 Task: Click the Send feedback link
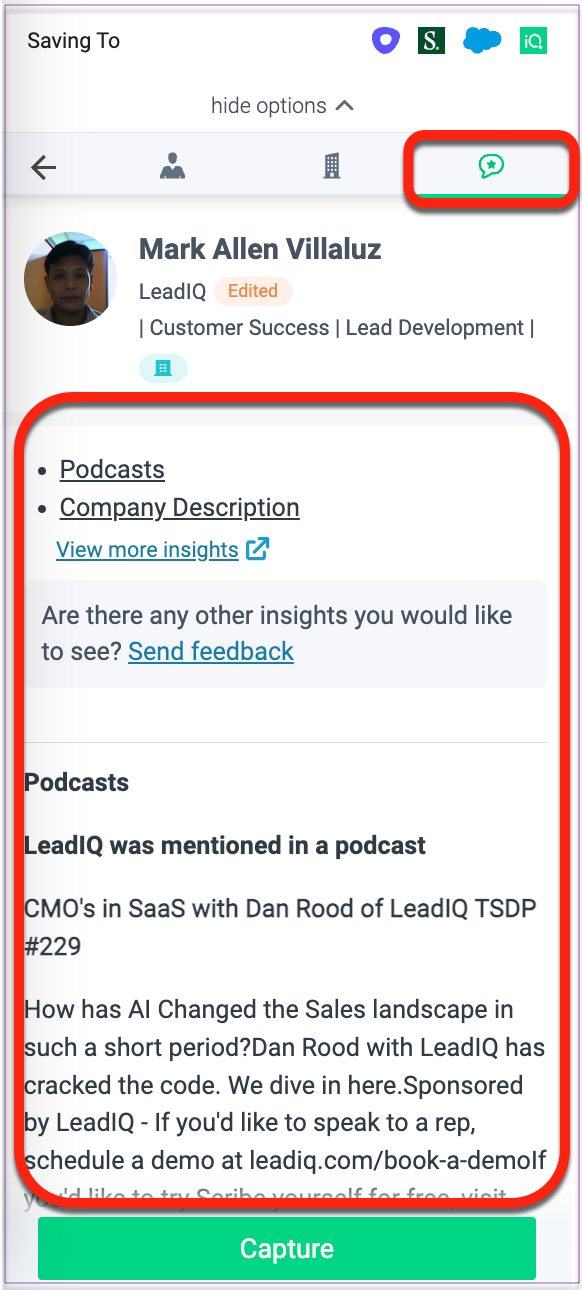pos(211,651)
